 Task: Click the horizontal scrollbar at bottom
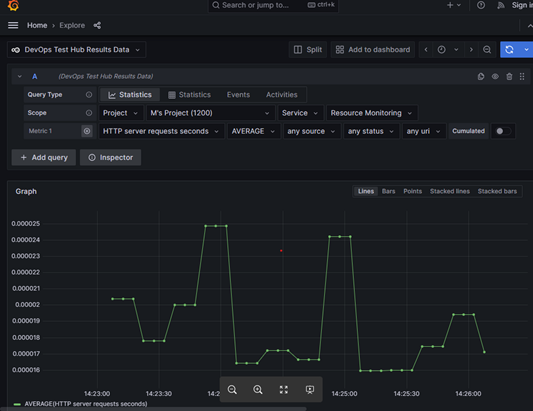pos(153,409)
